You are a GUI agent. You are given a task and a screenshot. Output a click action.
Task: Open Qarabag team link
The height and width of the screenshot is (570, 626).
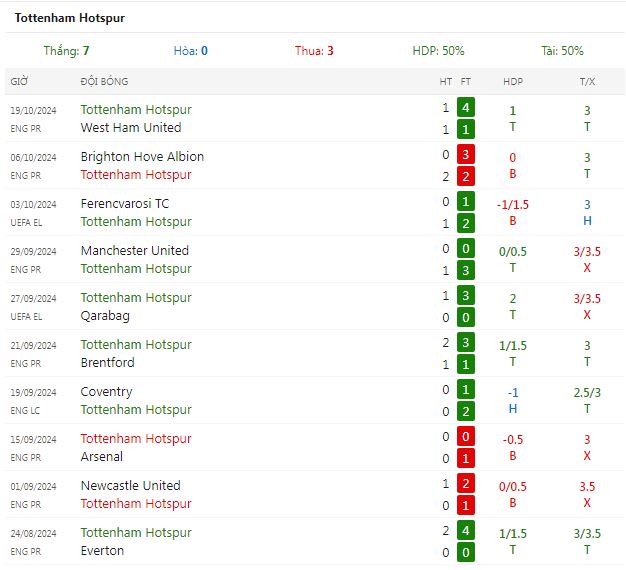(105, 316)
